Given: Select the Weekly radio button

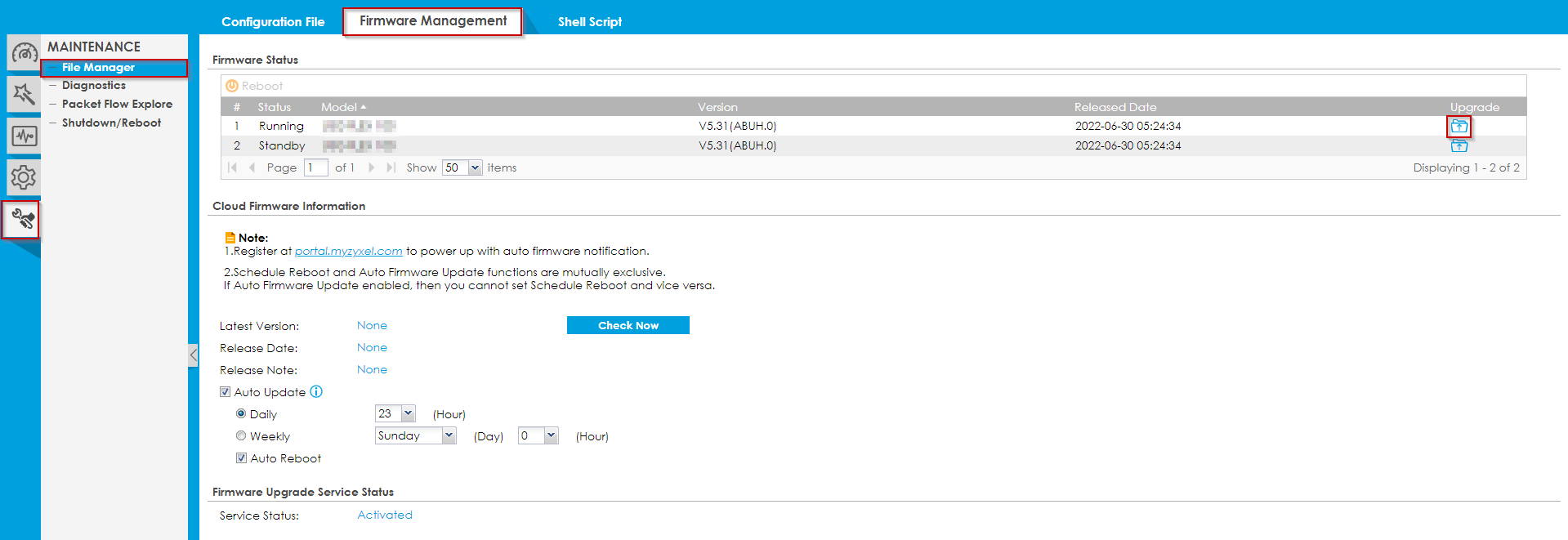Looking at the screenshot, I should pyautogui.click(x=241, y=436).
